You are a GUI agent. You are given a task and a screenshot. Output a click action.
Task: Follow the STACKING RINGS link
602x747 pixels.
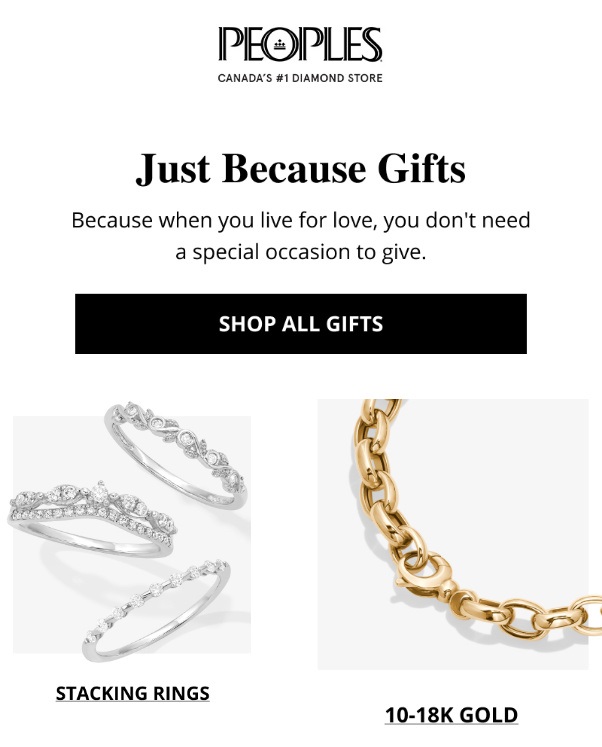pyautogui.click(x=132, y=693)
